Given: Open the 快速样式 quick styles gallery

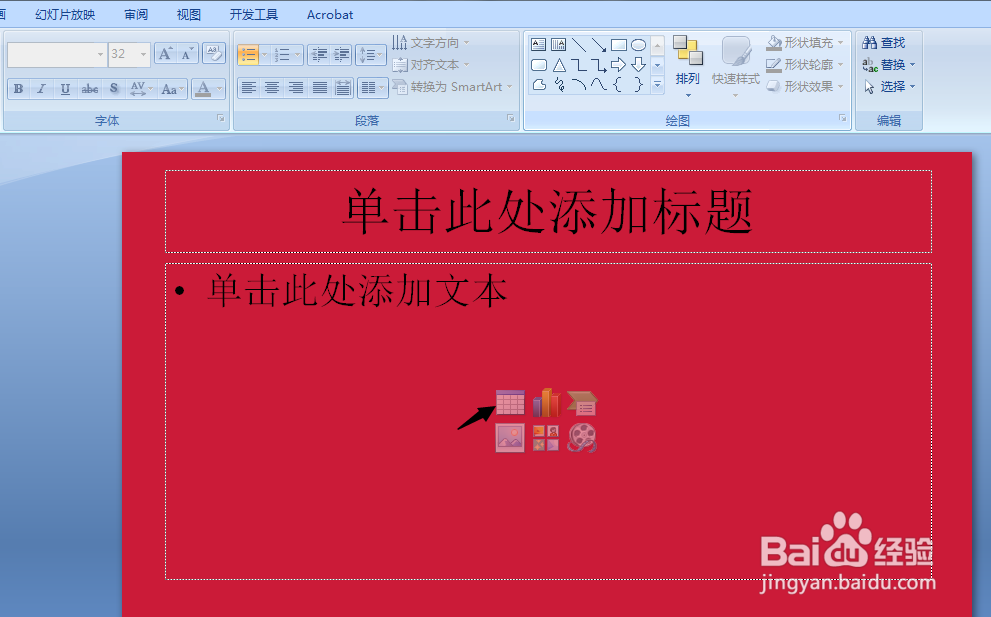Looking at the screenshot, I should pyautogui.click(x=736, y=67).
